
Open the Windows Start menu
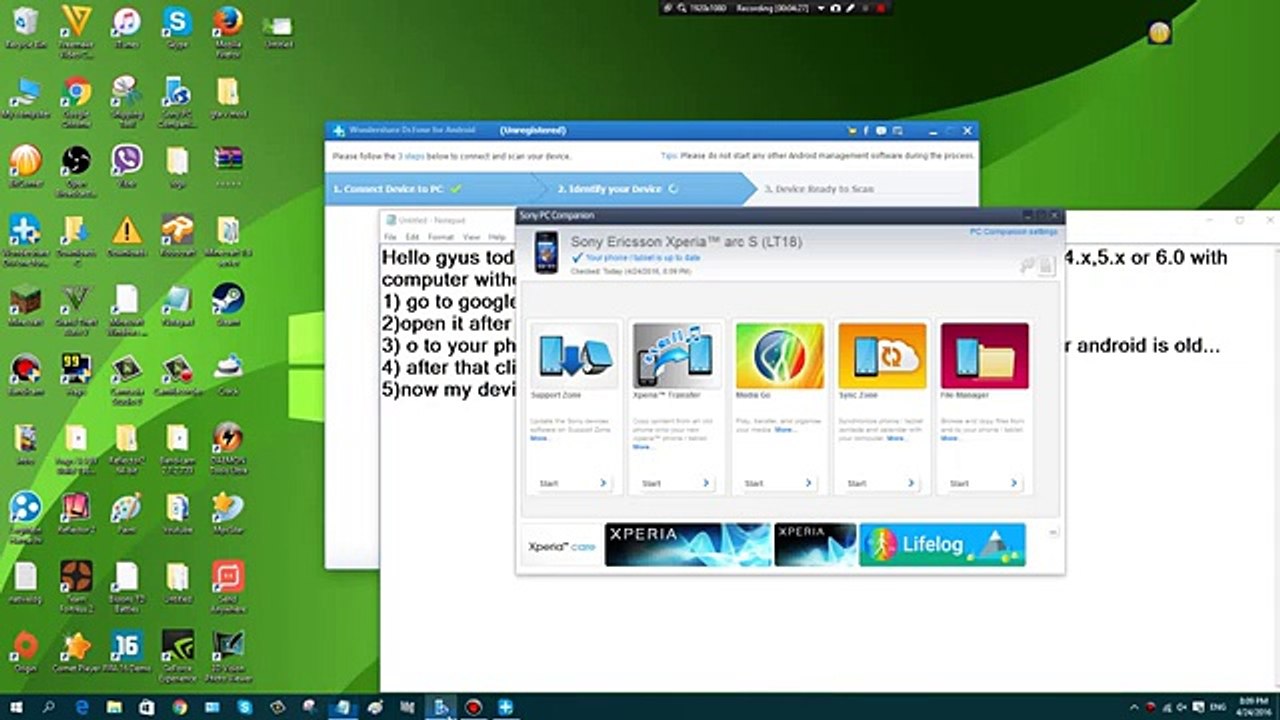(x=16, y=708)
